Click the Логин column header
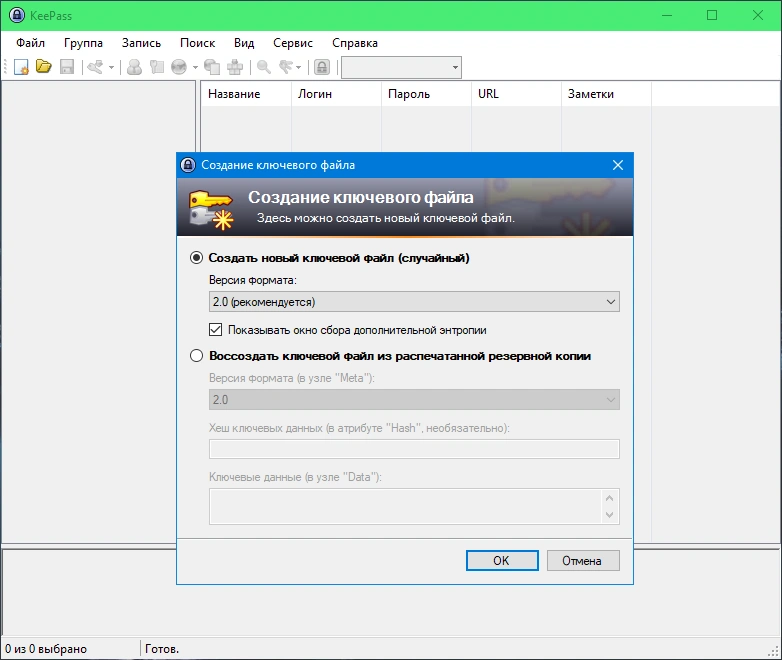The image size is (782, 660). point(336,94)
